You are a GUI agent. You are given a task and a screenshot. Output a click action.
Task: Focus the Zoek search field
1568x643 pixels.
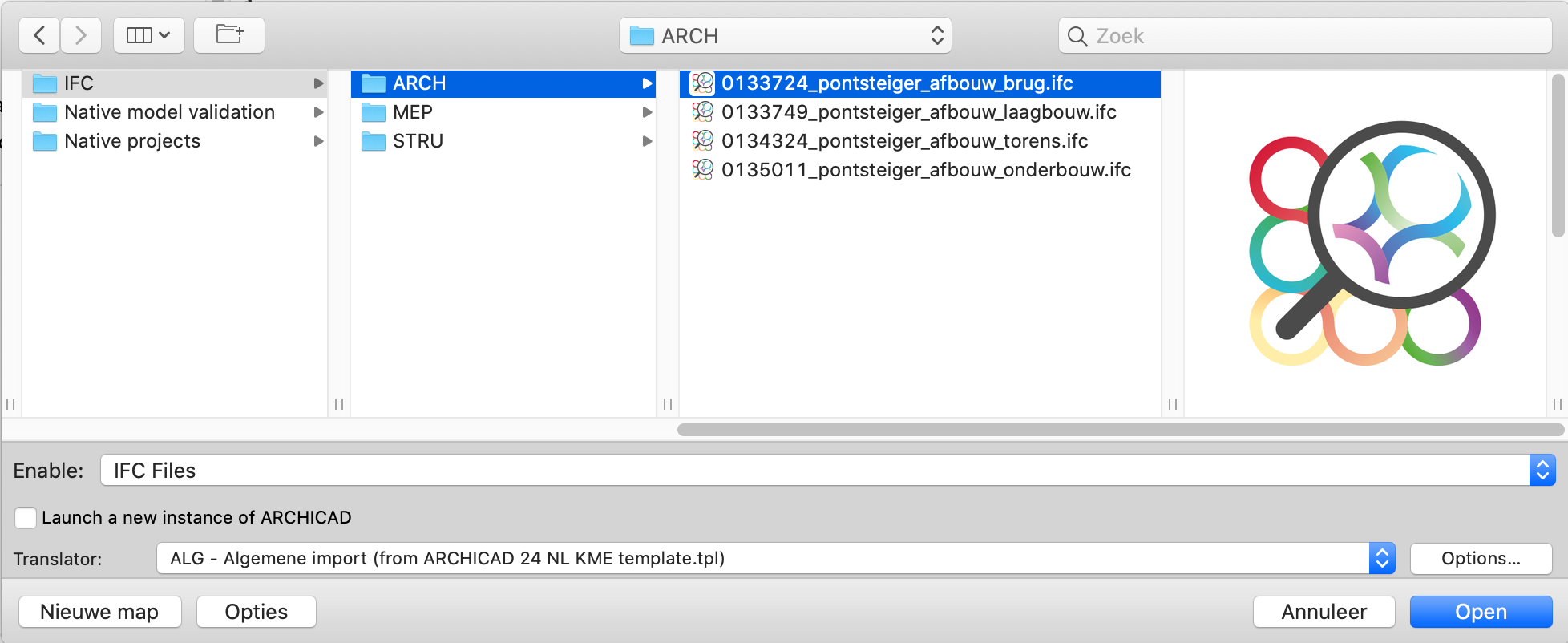click(x=1305, y=35)
